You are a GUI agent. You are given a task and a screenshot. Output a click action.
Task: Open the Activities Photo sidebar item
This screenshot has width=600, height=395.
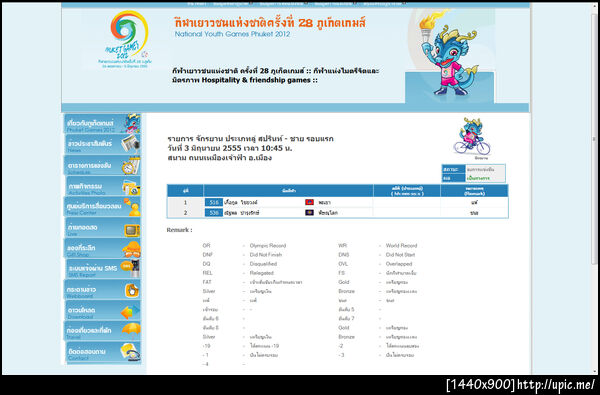coord(102,186)
